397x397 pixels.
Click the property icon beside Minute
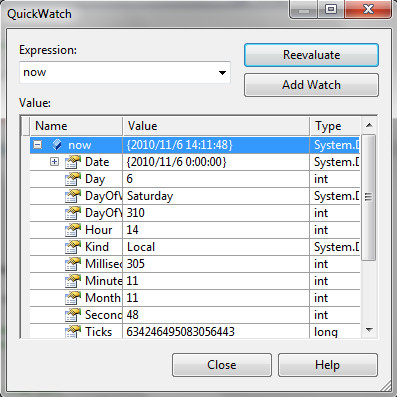[73, 281]
